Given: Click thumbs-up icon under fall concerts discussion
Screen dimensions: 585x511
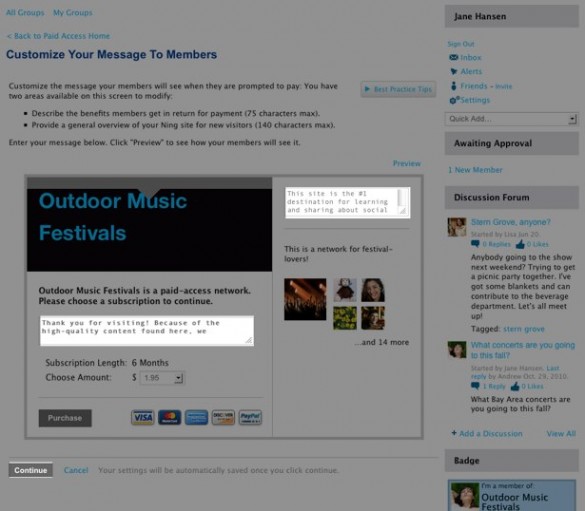Looking at the screenshot, I should (515, 386).
